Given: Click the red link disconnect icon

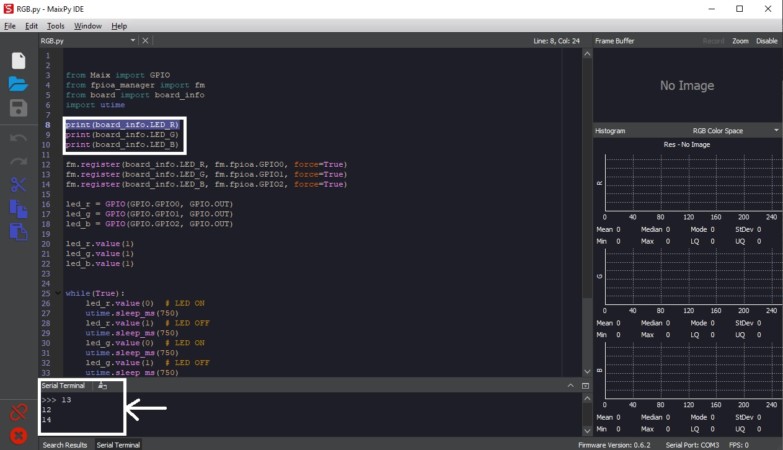Looking at the screenshot, I should coord(18,413).
